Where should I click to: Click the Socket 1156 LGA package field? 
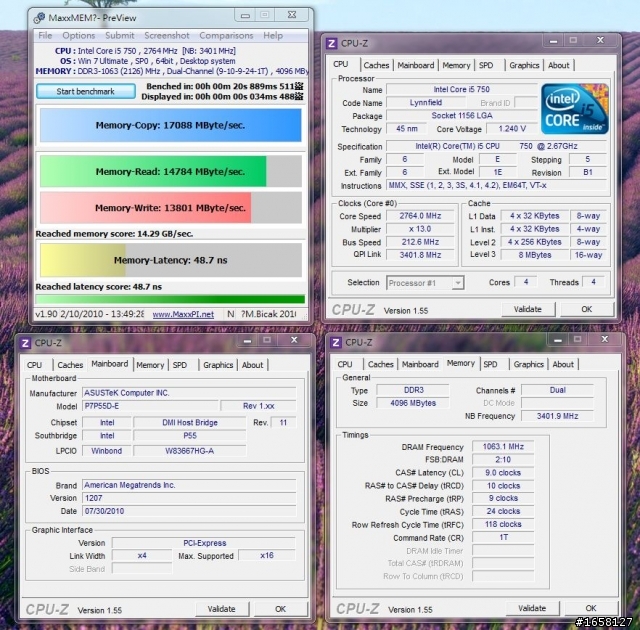coord(462,115)
